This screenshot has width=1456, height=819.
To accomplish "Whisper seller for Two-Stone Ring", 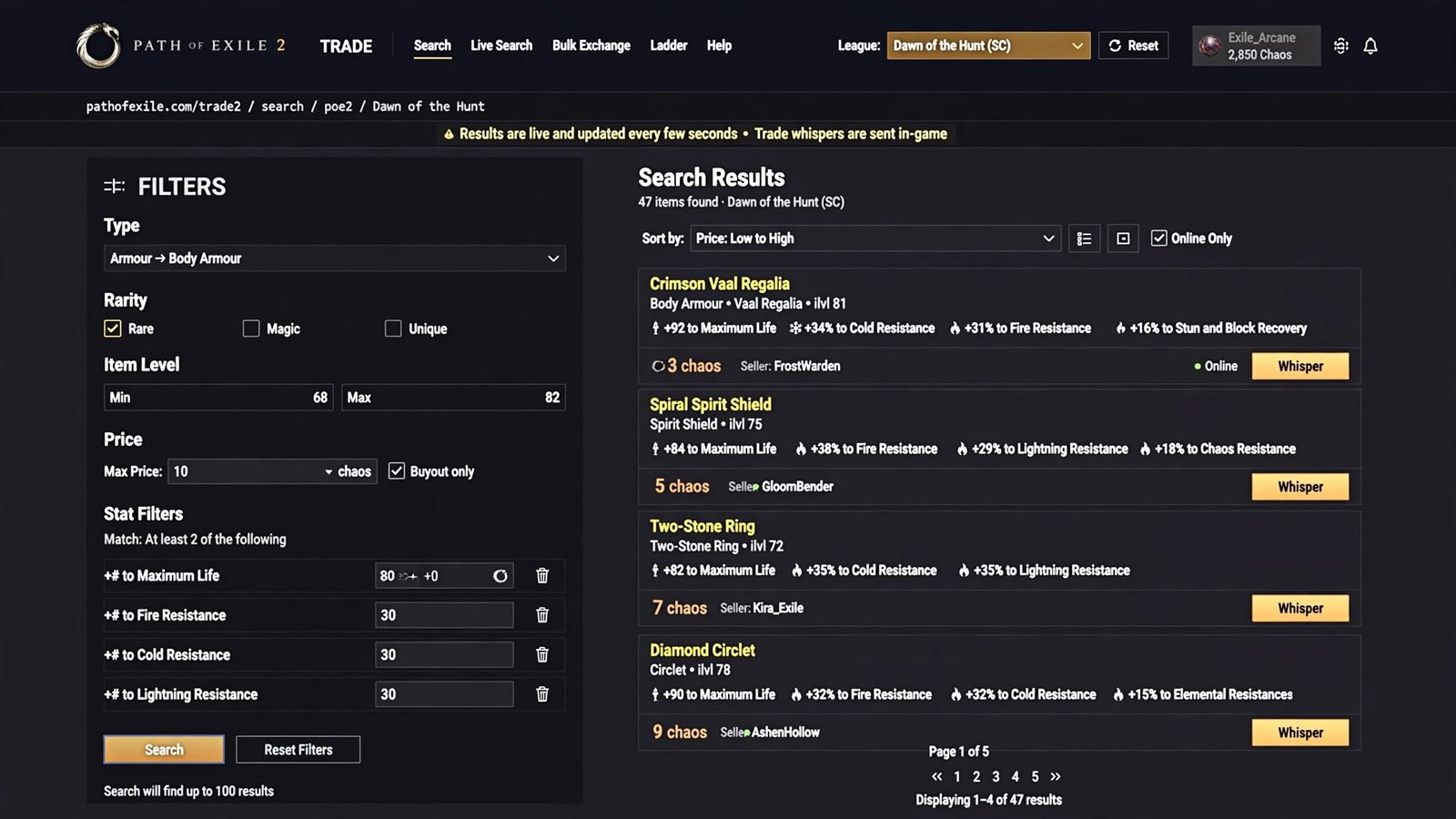I will pos(1300,608).
